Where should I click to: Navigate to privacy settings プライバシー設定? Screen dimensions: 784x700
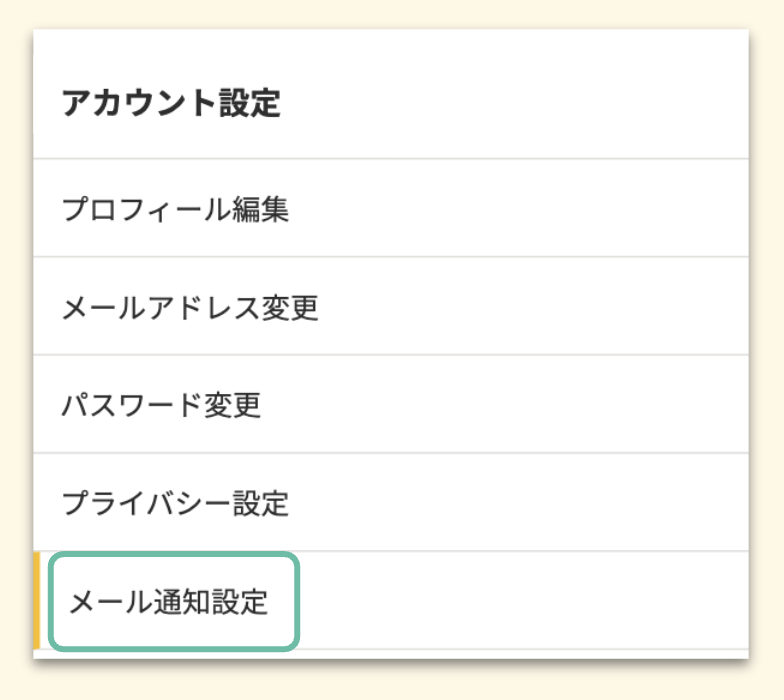click(175, 503)
